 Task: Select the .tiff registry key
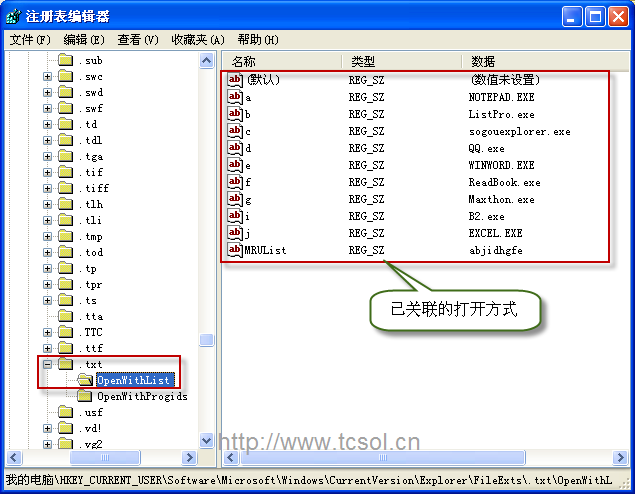pos(94,188)
